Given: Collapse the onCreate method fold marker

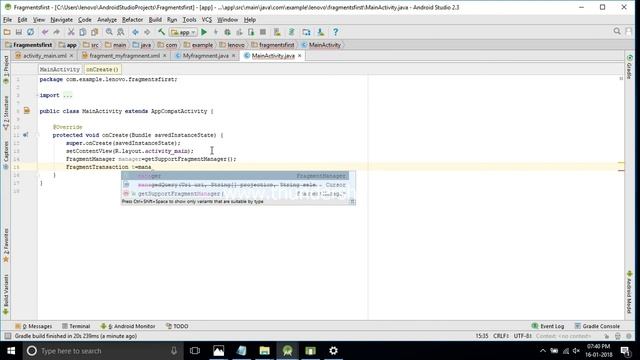Looking at the screenshot, I should coord(38,135).
